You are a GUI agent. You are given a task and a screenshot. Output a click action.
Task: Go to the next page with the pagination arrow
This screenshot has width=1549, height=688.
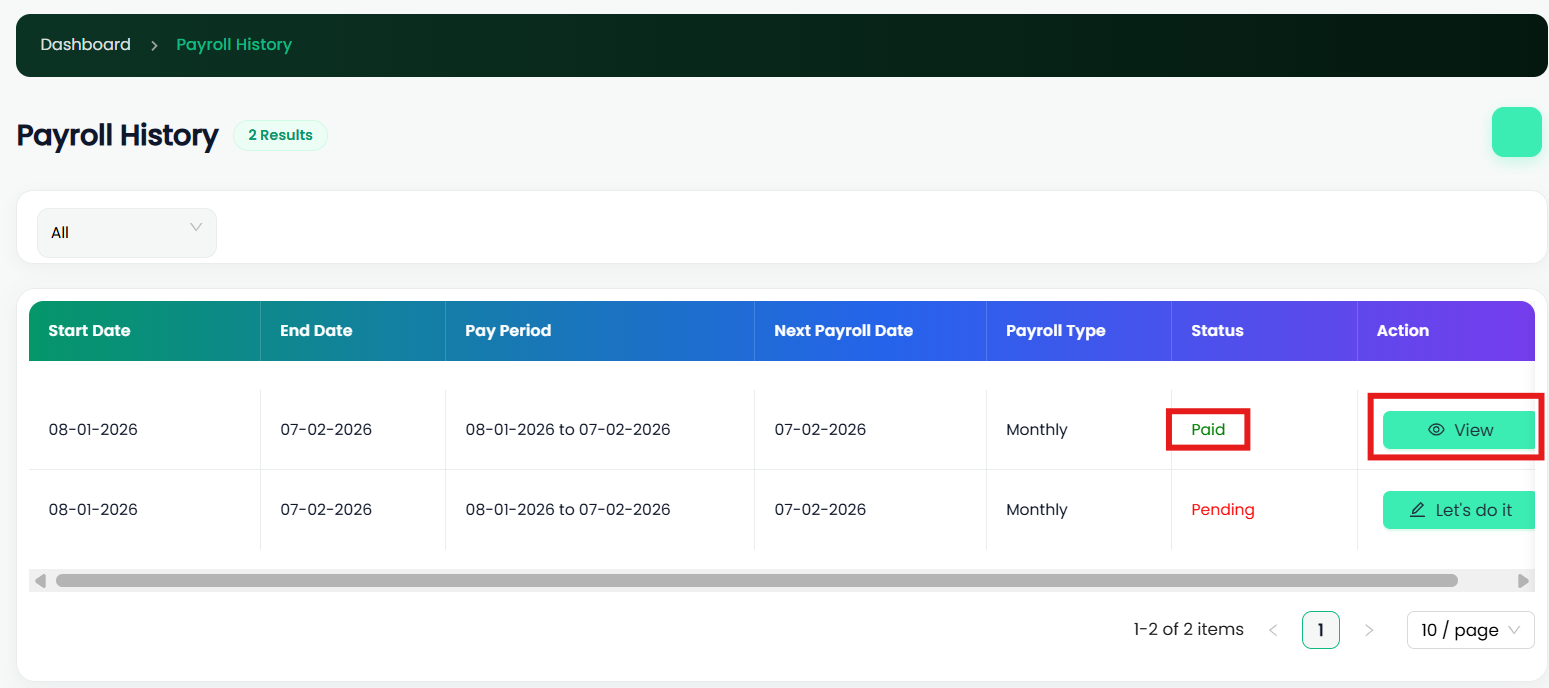tap(1369, 630)
